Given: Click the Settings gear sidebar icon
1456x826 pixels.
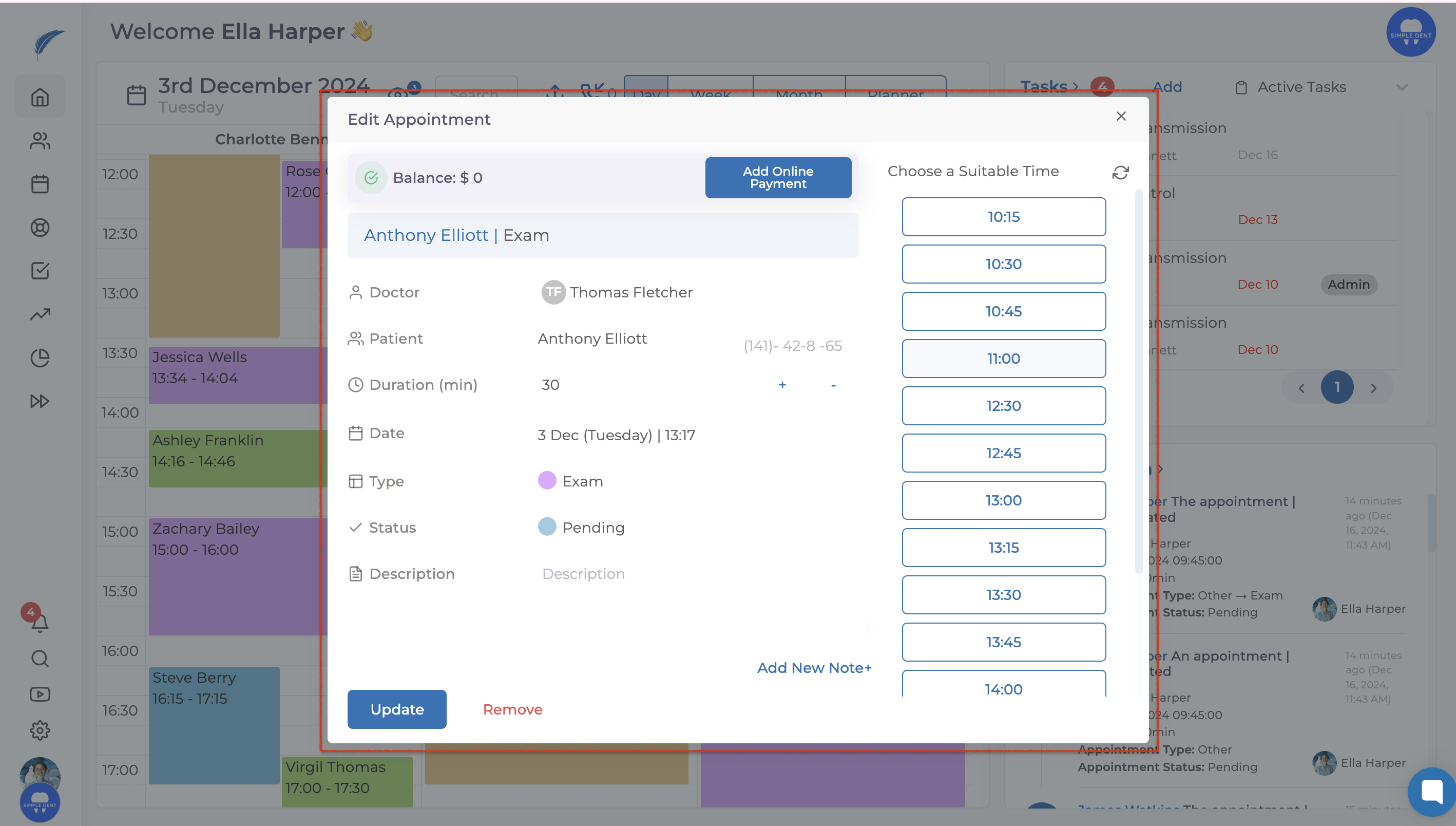Looking at the screenshot, I should click(40, 730).
